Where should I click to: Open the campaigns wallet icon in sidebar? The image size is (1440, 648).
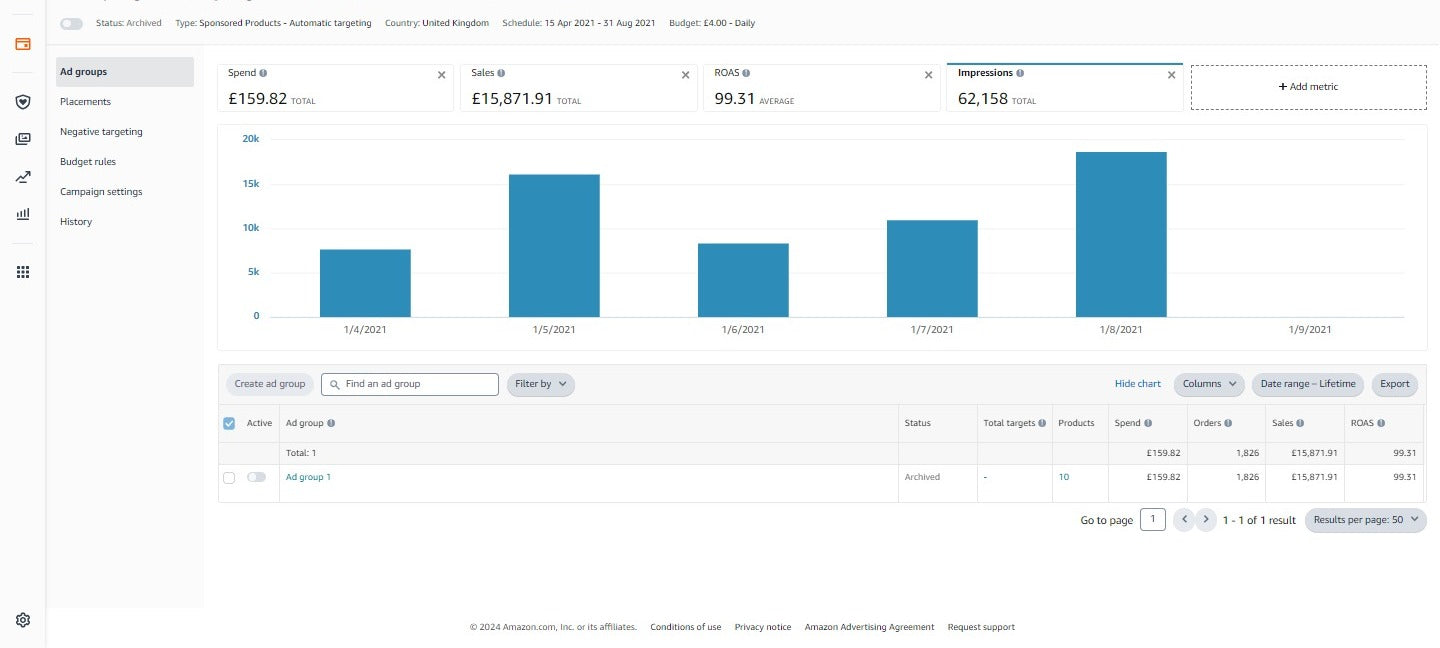[22, 44]
